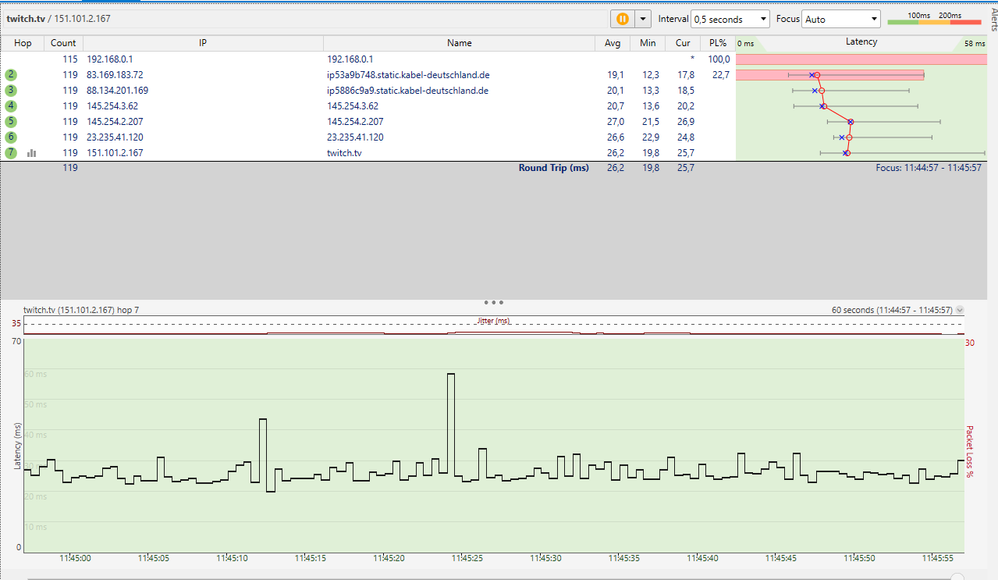The image size is (998, 580).
Task: Select IP 145.254.2.207 in IP column
Action: point(115,122)
